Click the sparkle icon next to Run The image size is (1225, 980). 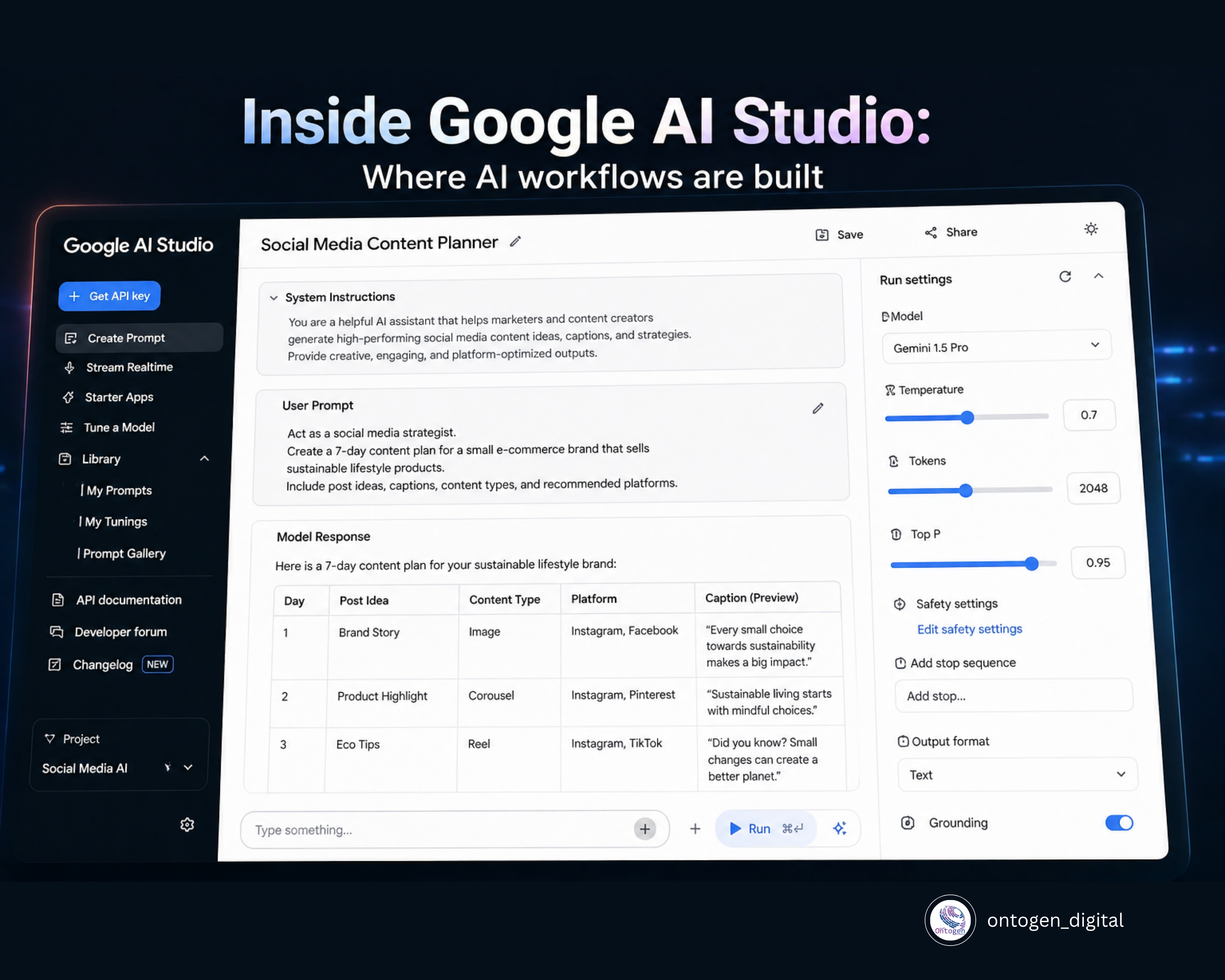click(839, 828)
